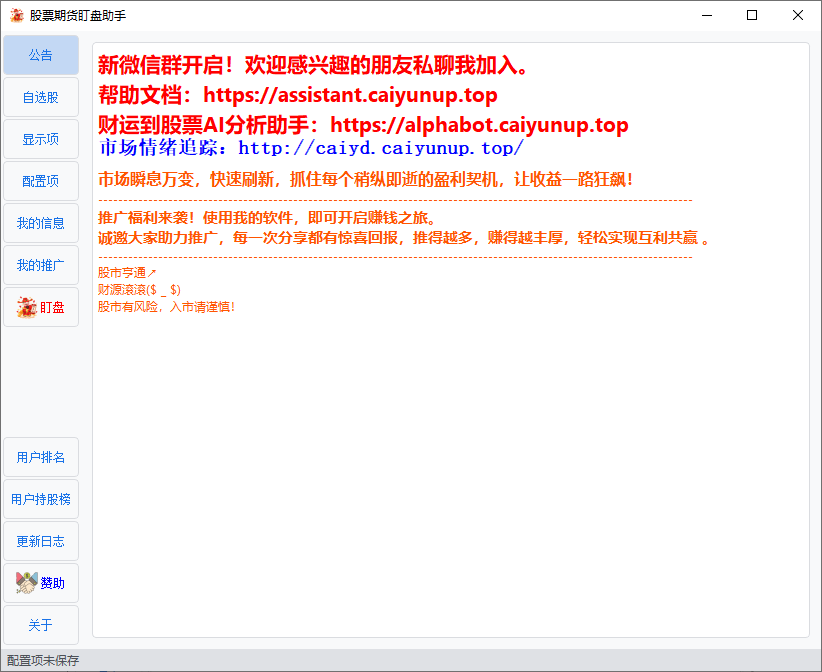Click the 推广福利来袭 promotion text
The height and width of the screenshot is (672, 822).
pos(267,218)
